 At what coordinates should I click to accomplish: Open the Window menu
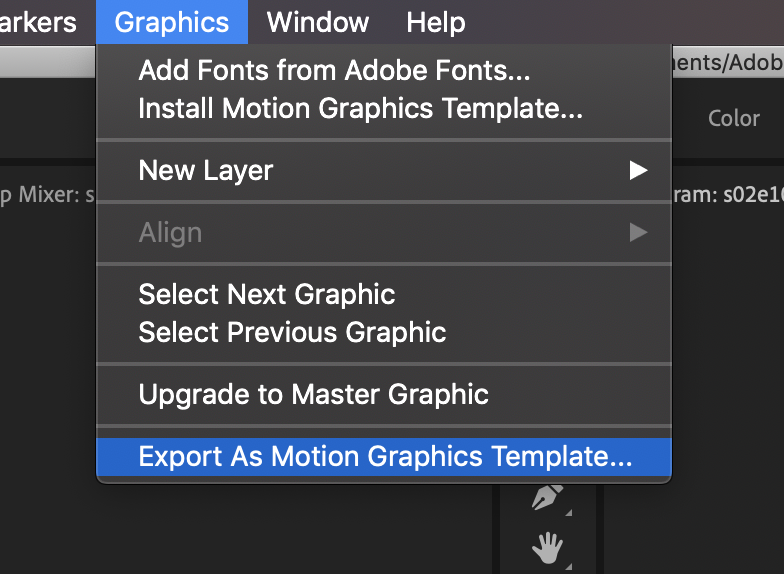coord(318,22)
